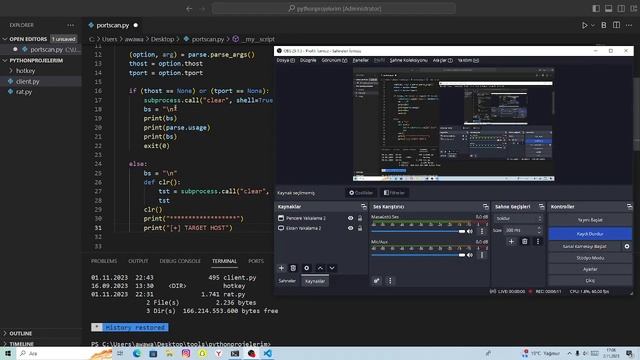Stop recording with Kaydı Durdur button
The height and width of the screenshot is (360, 640).
point(590,234)
